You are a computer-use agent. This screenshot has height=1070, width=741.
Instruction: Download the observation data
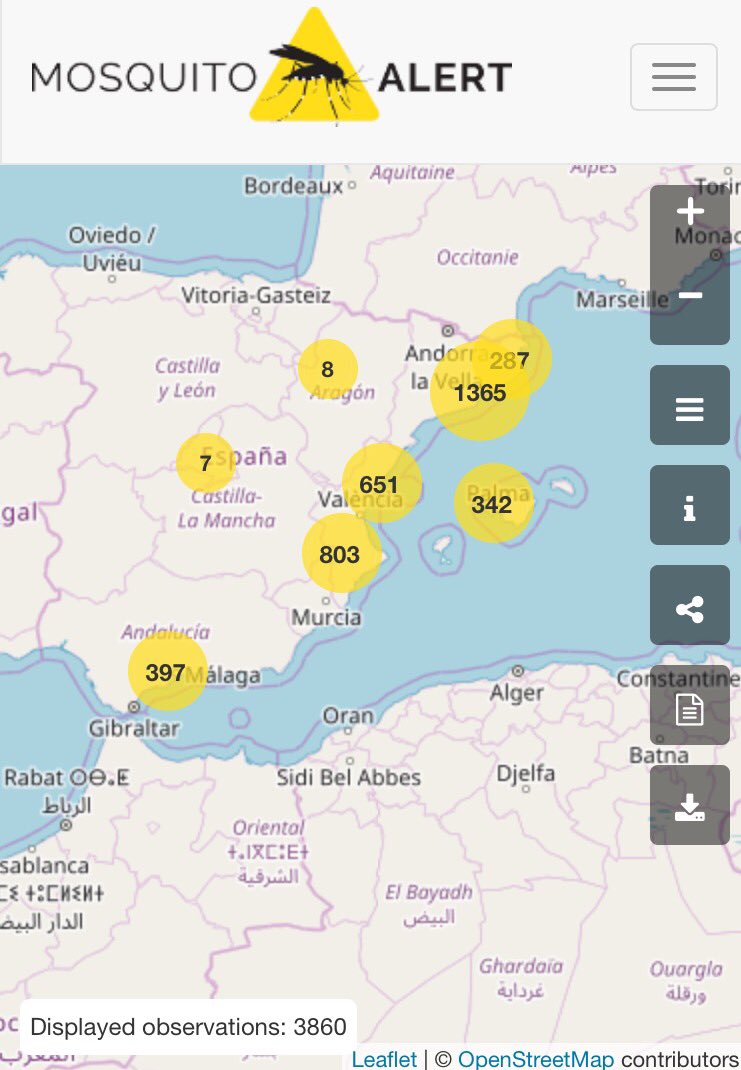coord(690,805)
